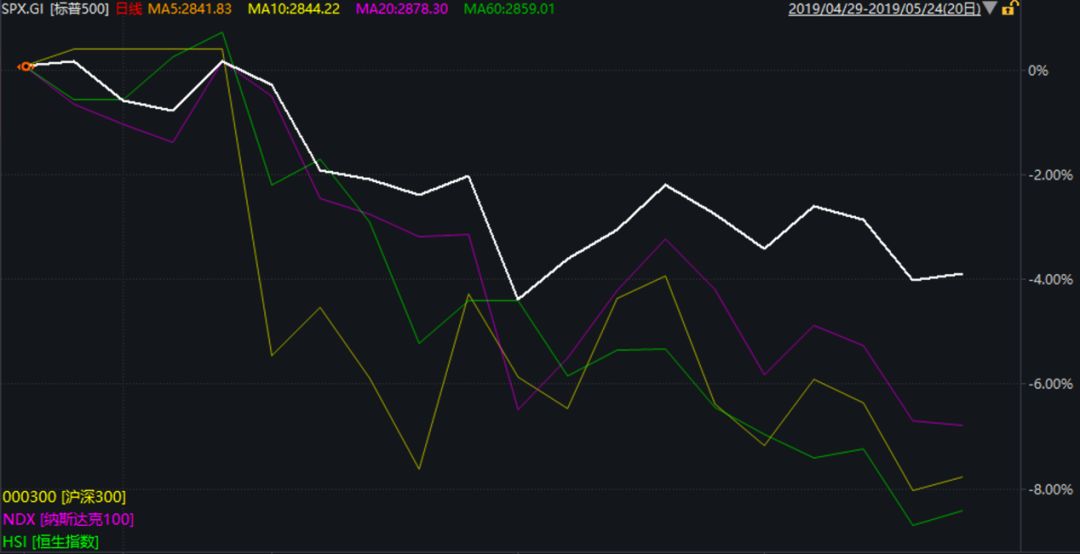Select the NDX 纳斯达克100 legend entry
The height and width of the screenshot is (554, 1080).
(68, 519)
